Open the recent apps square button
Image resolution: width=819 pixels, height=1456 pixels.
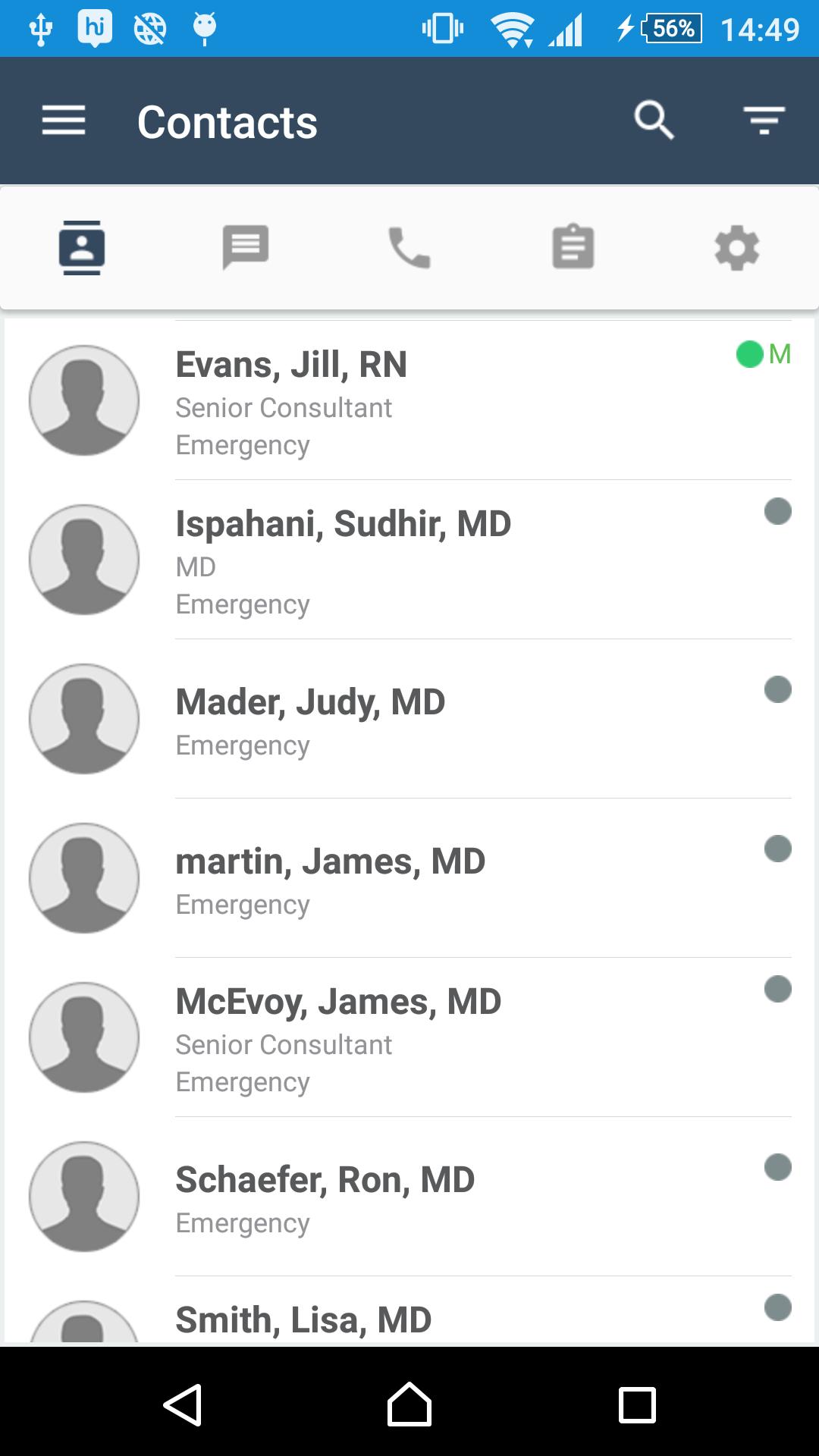point(637,1405)
